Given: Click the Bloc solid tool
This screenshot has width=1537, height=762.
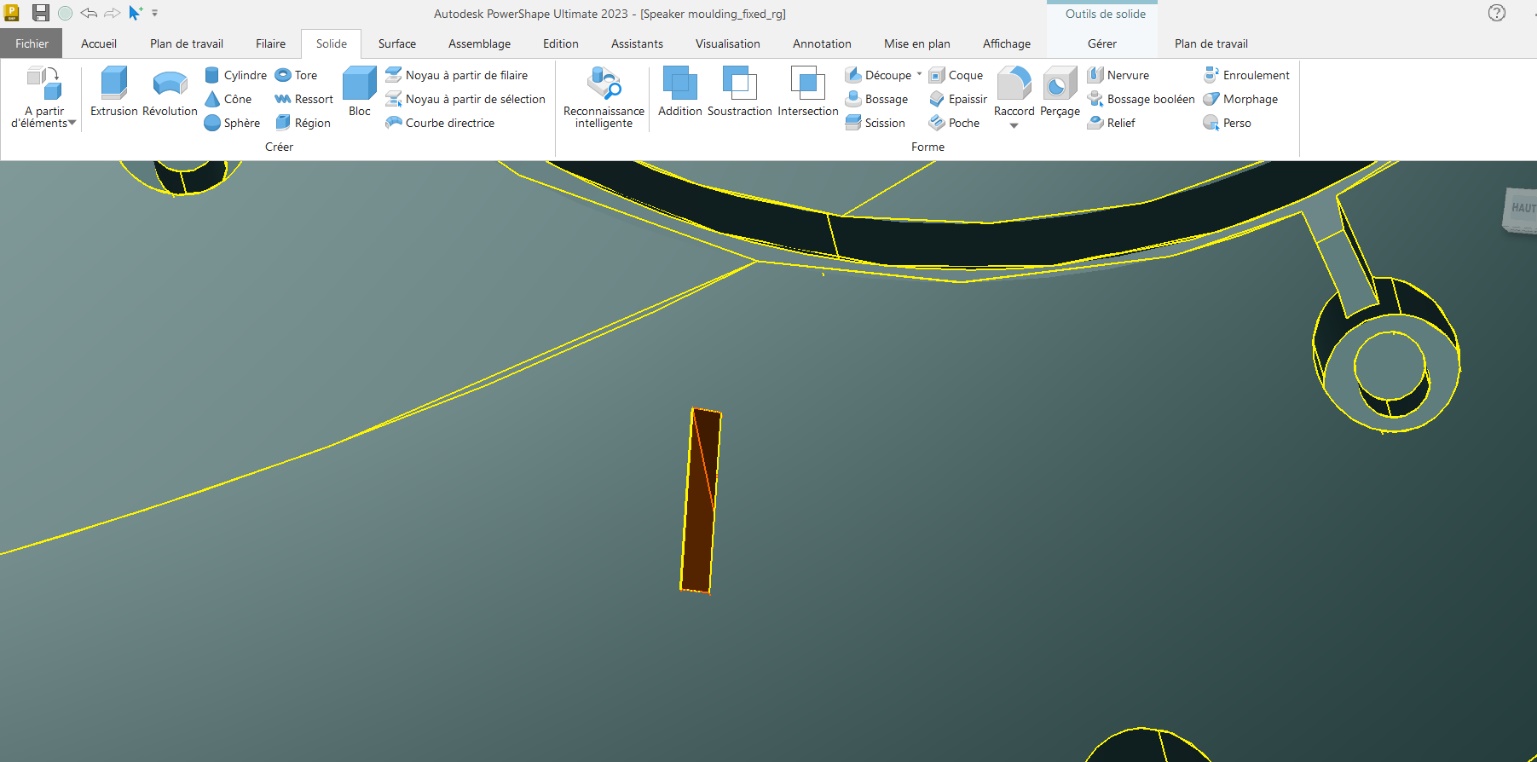Looking at the screenshot, I should pyautogui.click(x=359, y=92).
